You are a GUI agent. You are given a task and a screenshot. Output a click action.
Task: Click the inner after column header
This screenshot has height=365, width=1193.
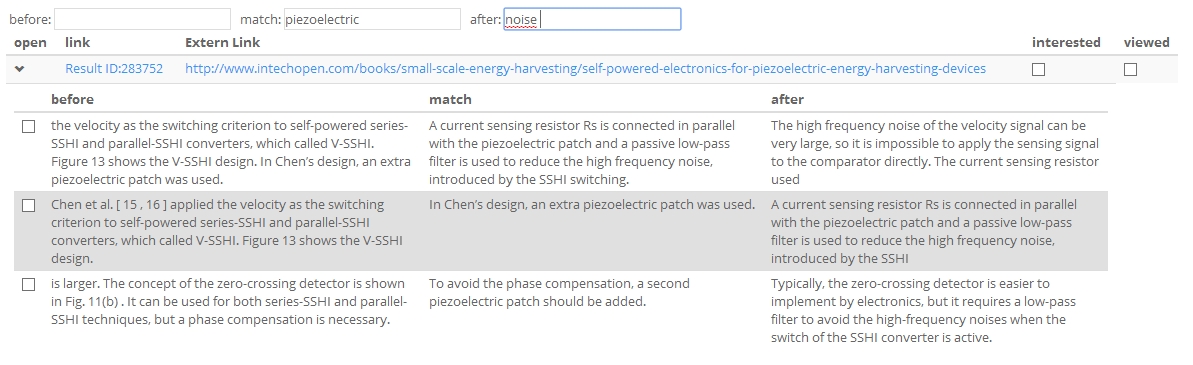click(x=787, y=100)
